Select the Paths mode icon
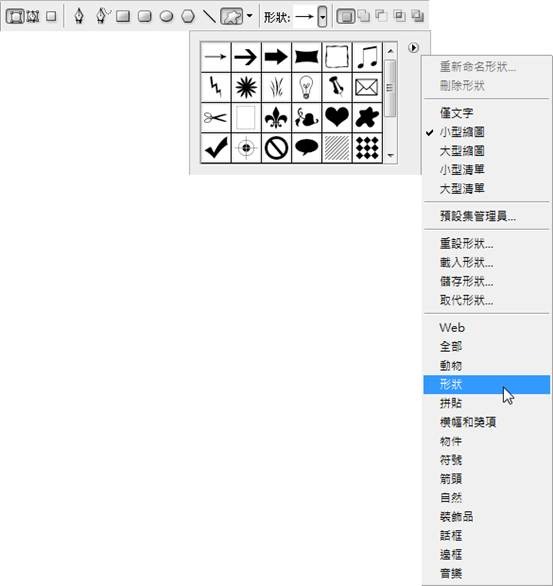Viewport: 553px width, 586px height. coord(33,16)
